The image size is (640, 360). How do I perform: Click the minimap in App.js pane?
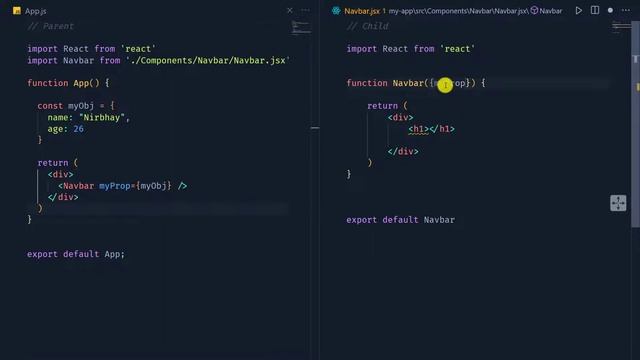(301, 28)
